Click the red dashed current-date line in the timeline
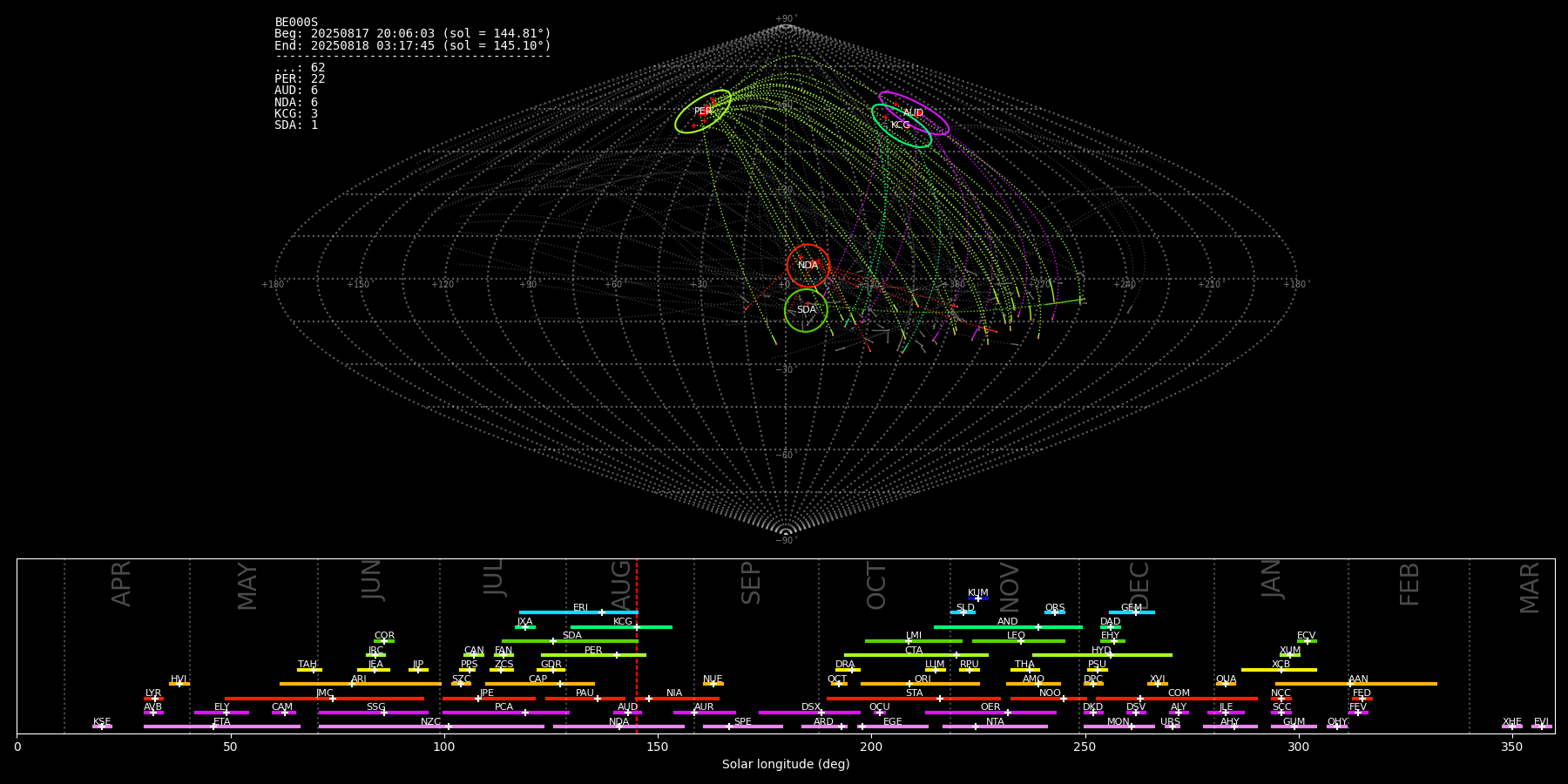Screen dimensions: 1568x784 click(637, 645)
